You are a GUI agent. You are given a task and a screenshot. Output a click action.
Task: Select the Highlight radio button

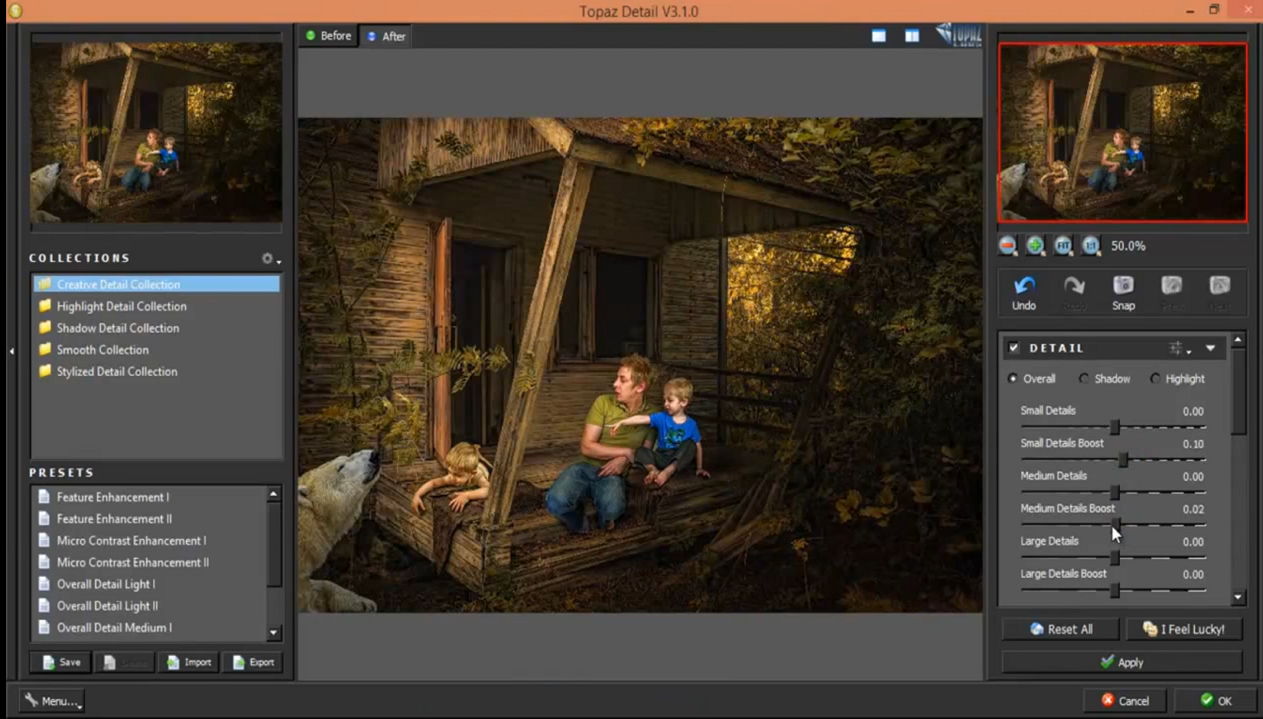[1156, 379]
